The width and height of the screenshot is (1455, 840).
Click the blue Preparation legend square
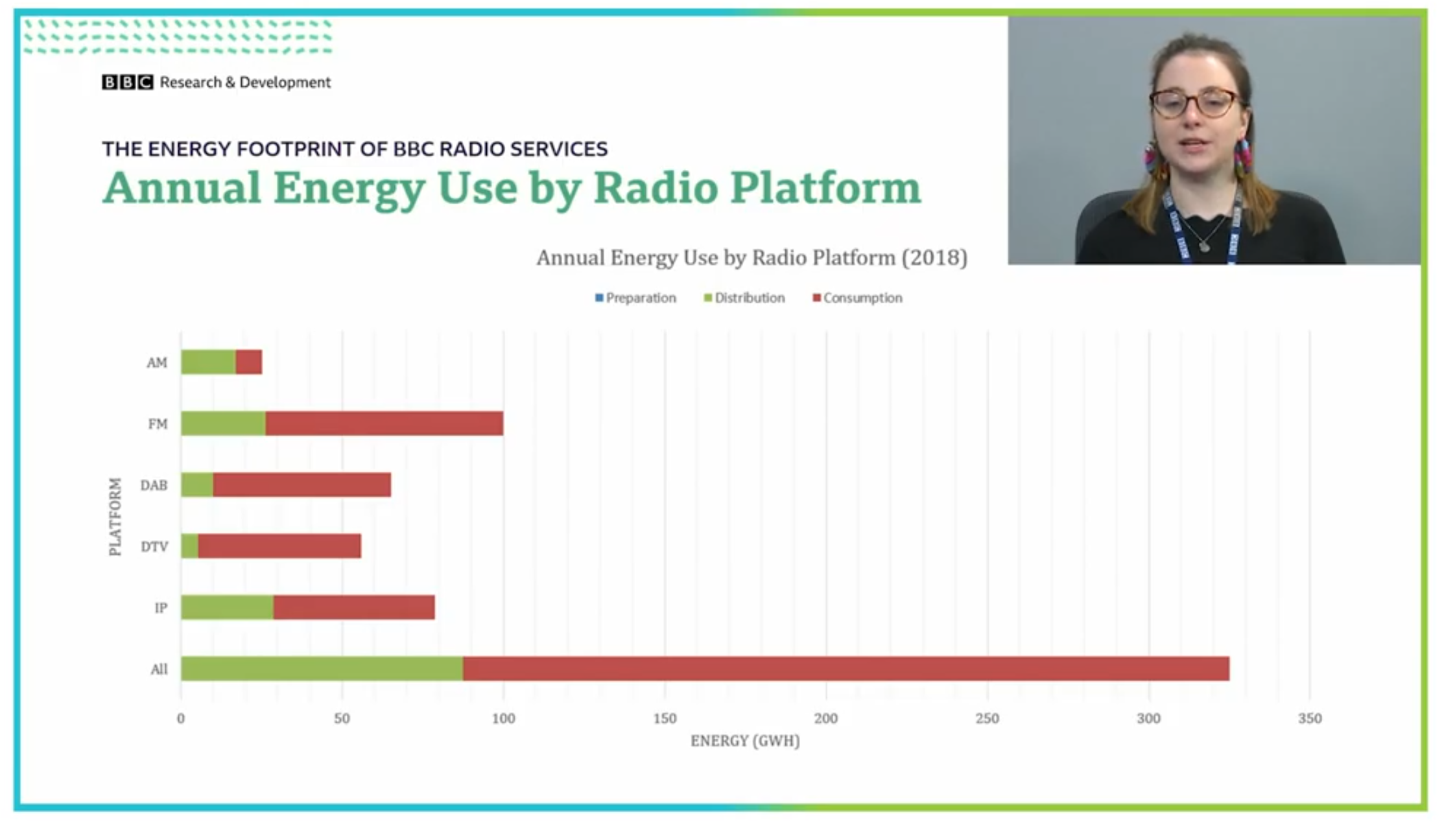[600, 297]
